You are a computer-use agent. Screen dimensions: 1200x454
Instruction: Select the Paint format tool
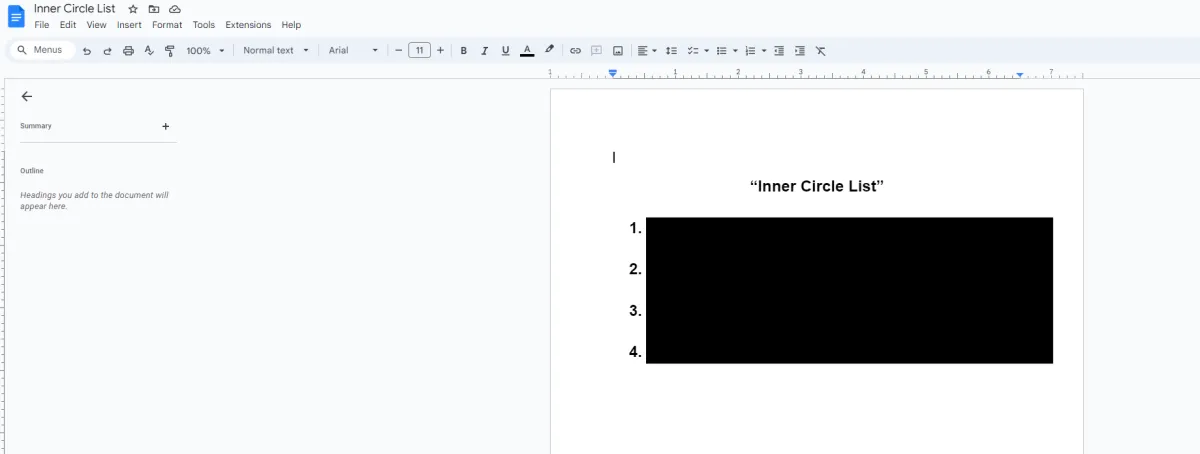pos(169,50)
